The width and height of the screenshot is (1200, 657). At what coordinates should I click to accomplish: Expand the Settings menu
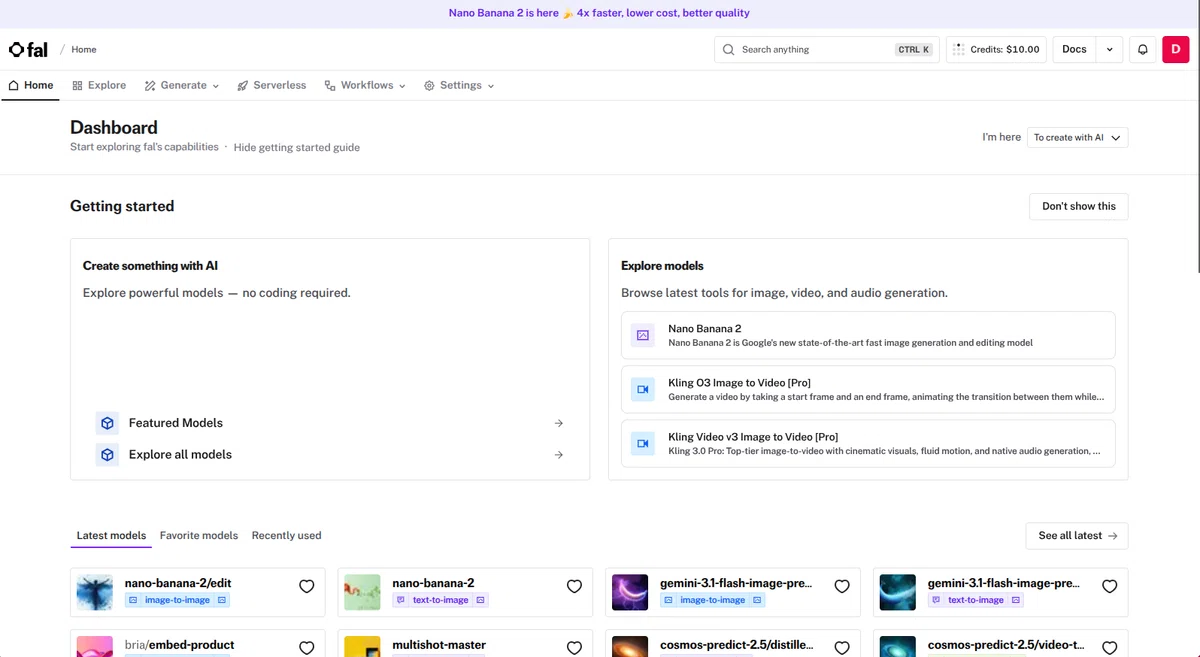(x=459, y=86)
